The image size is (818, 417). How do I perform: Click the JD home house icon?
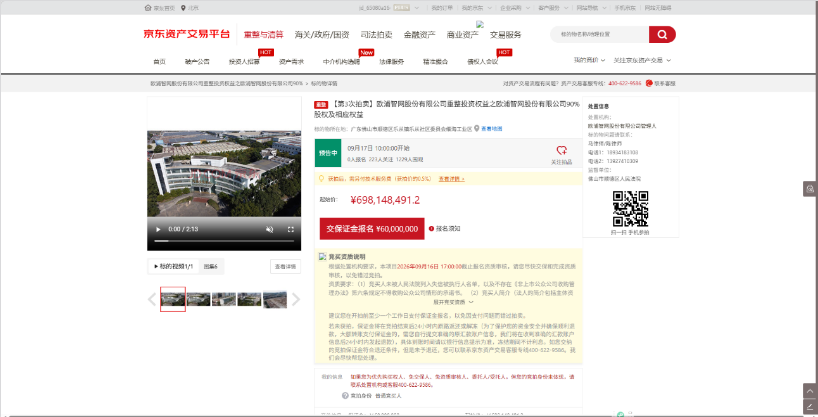148,8
